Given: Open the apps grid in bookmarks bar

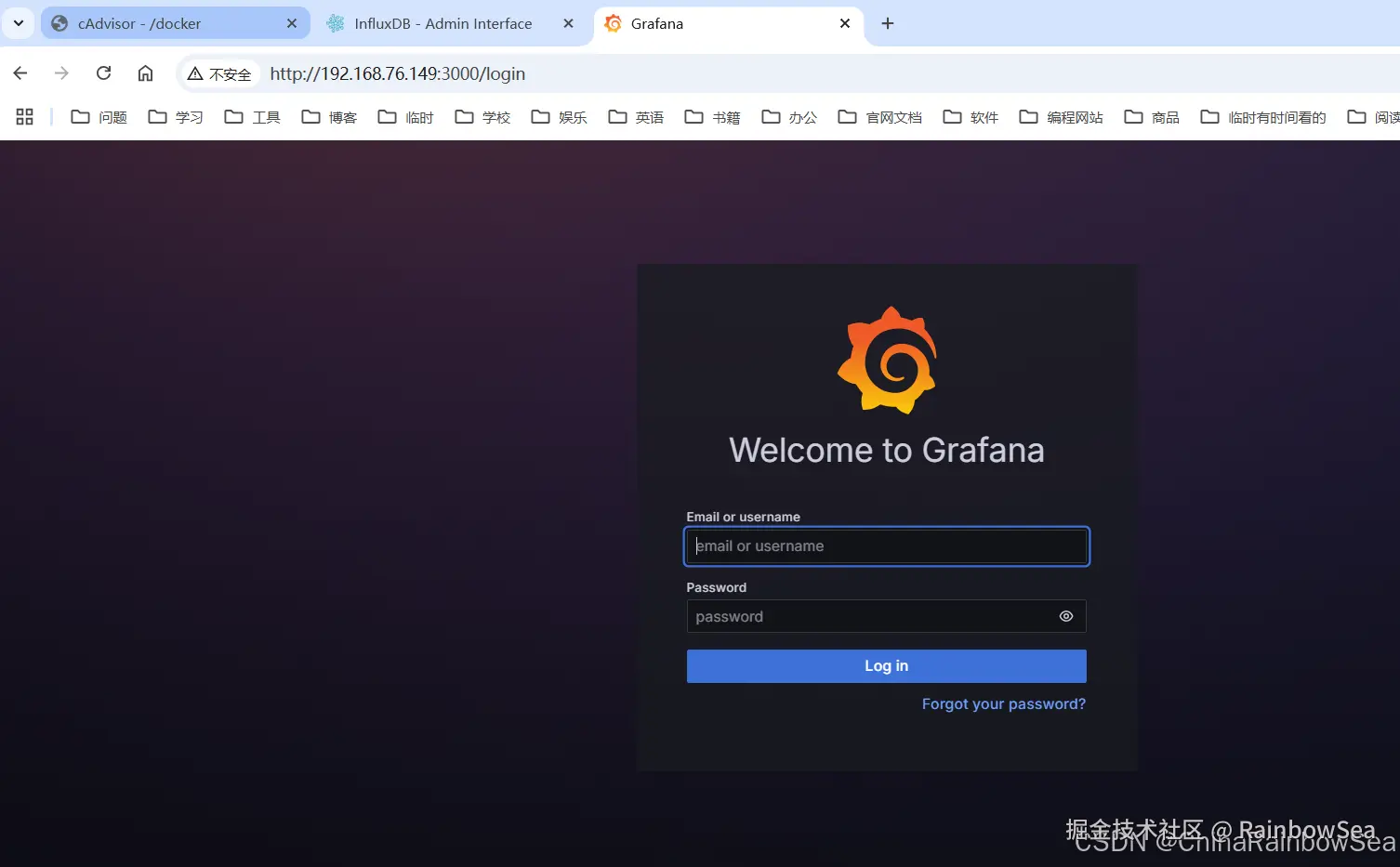Looking at the screenshot, I should pyautogui.click(x=25, y=117).
